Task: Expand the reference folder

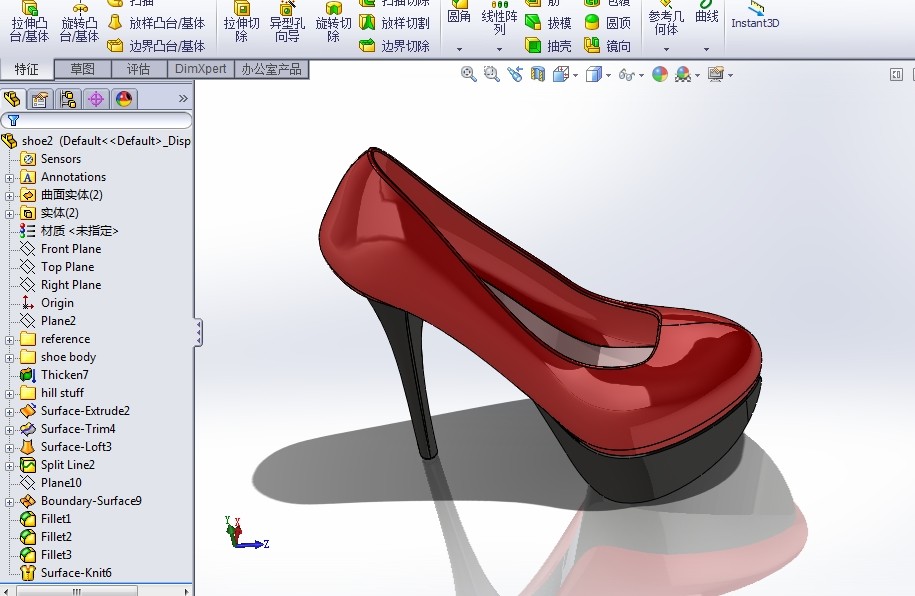Action: tap(9, 340)
